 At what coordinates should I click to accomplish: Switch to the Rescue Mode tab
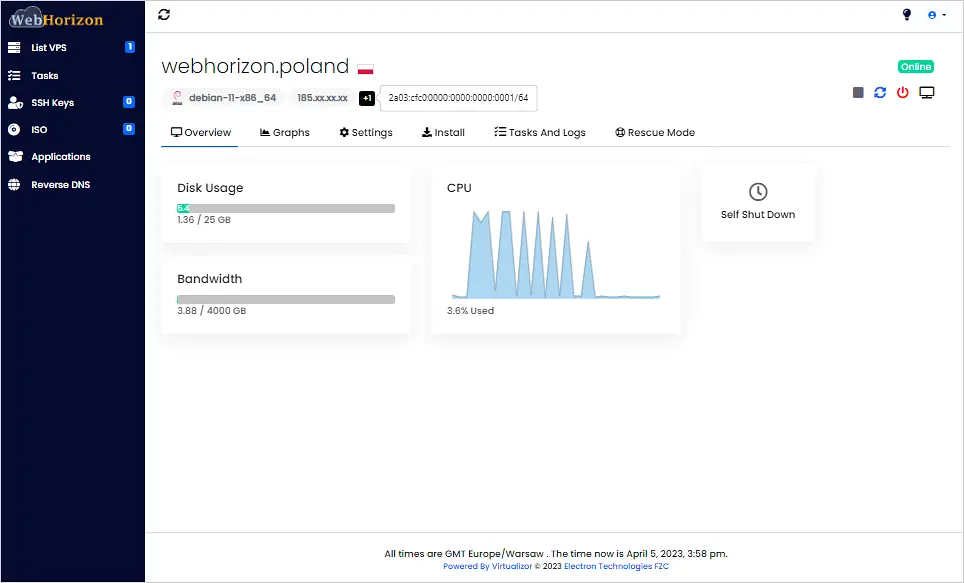tap(655, 132)
